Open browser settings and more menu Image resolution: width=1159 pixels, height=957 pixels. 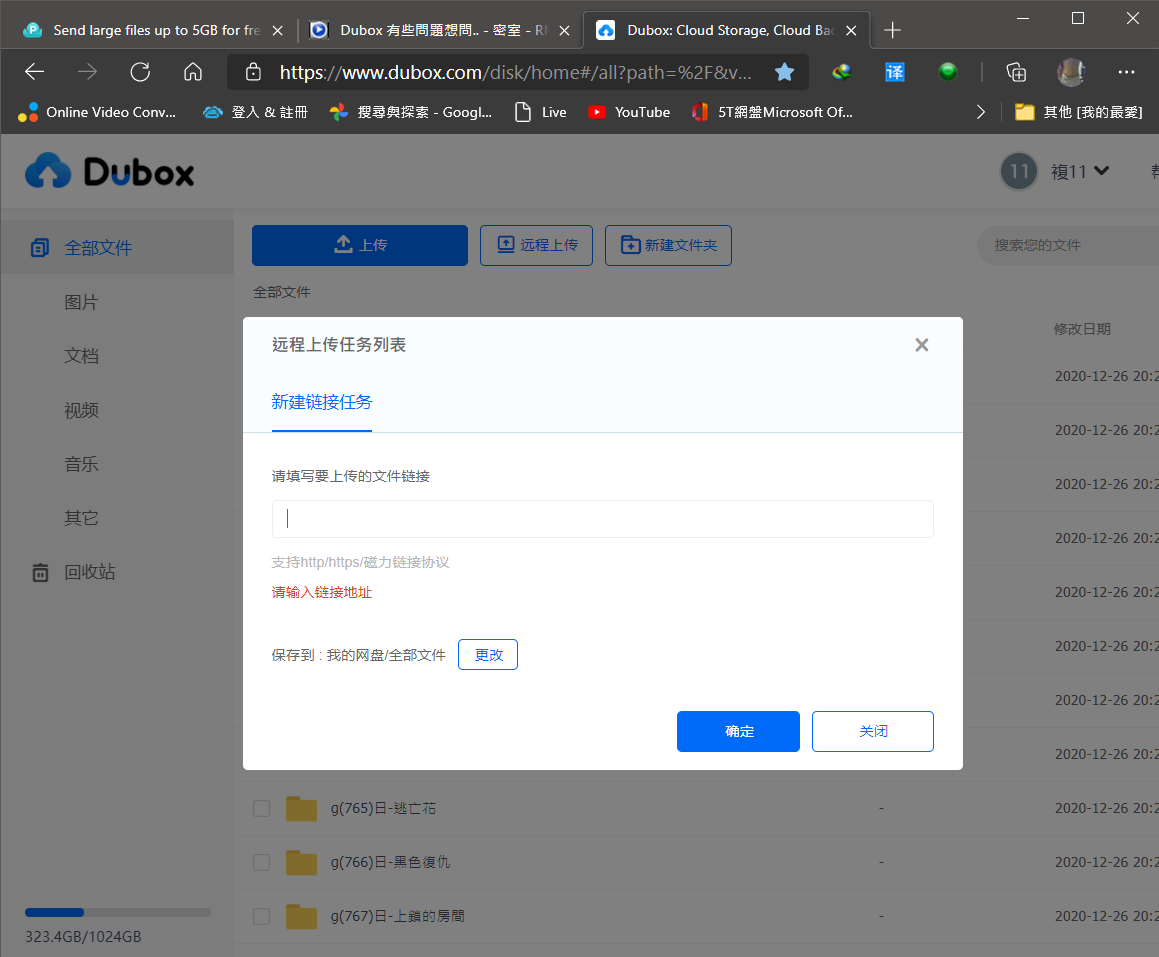[x=1126, y=72]
